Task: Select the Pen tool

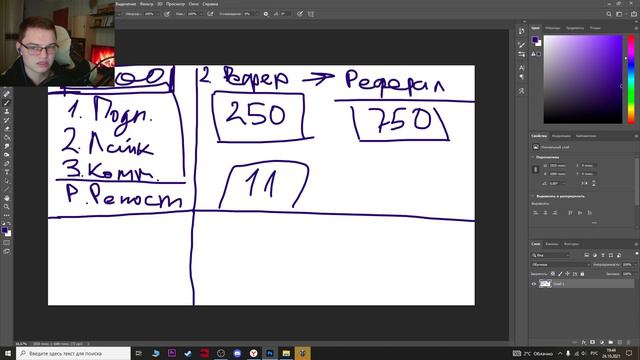Action: pyautogui.click(x=7, y=163)
